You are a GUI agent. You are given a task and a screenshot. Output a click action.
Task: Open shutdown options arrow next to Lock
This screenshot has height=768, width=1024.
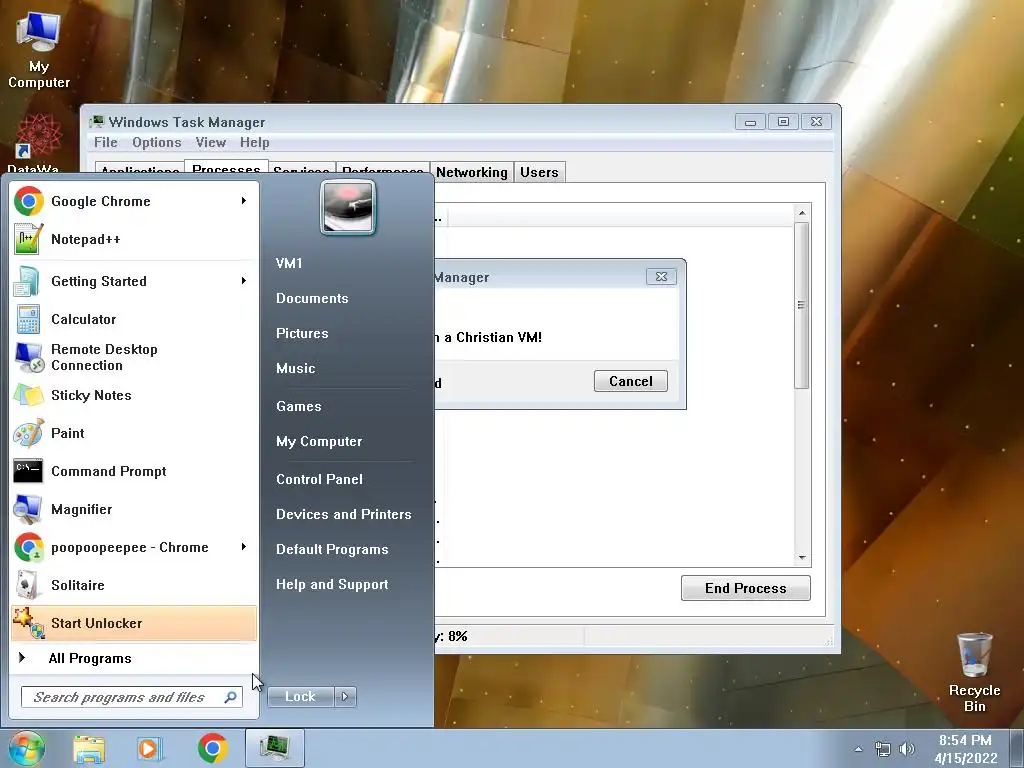point(345,697)
